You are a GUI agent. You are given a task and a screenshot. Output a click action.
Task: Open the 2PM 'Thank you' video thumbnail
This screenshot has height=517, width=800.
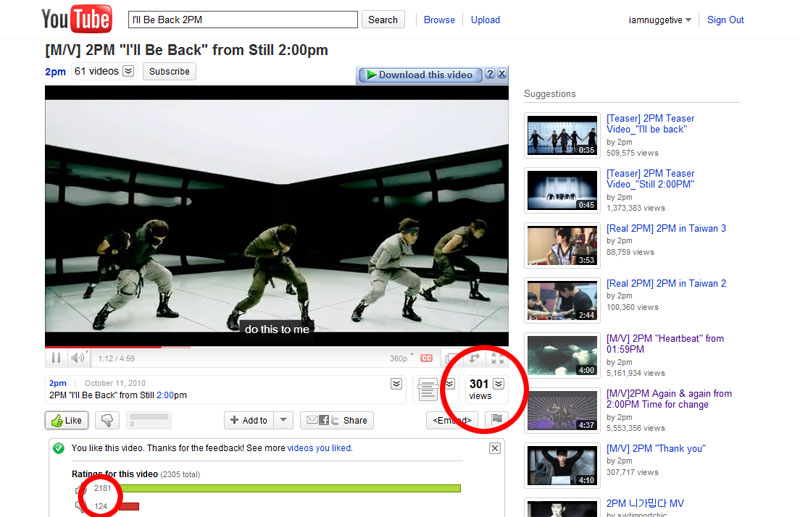pyautogui.click(x=562, y=466)
